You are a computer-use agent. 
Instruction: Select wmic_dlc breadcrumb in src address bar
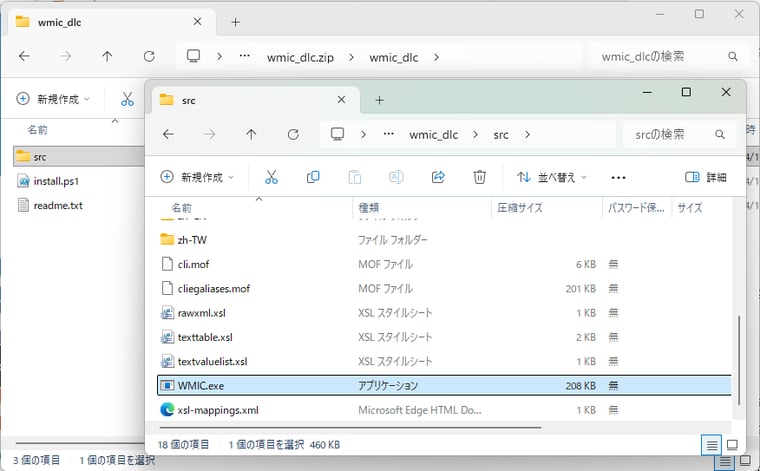coord(433,135)
